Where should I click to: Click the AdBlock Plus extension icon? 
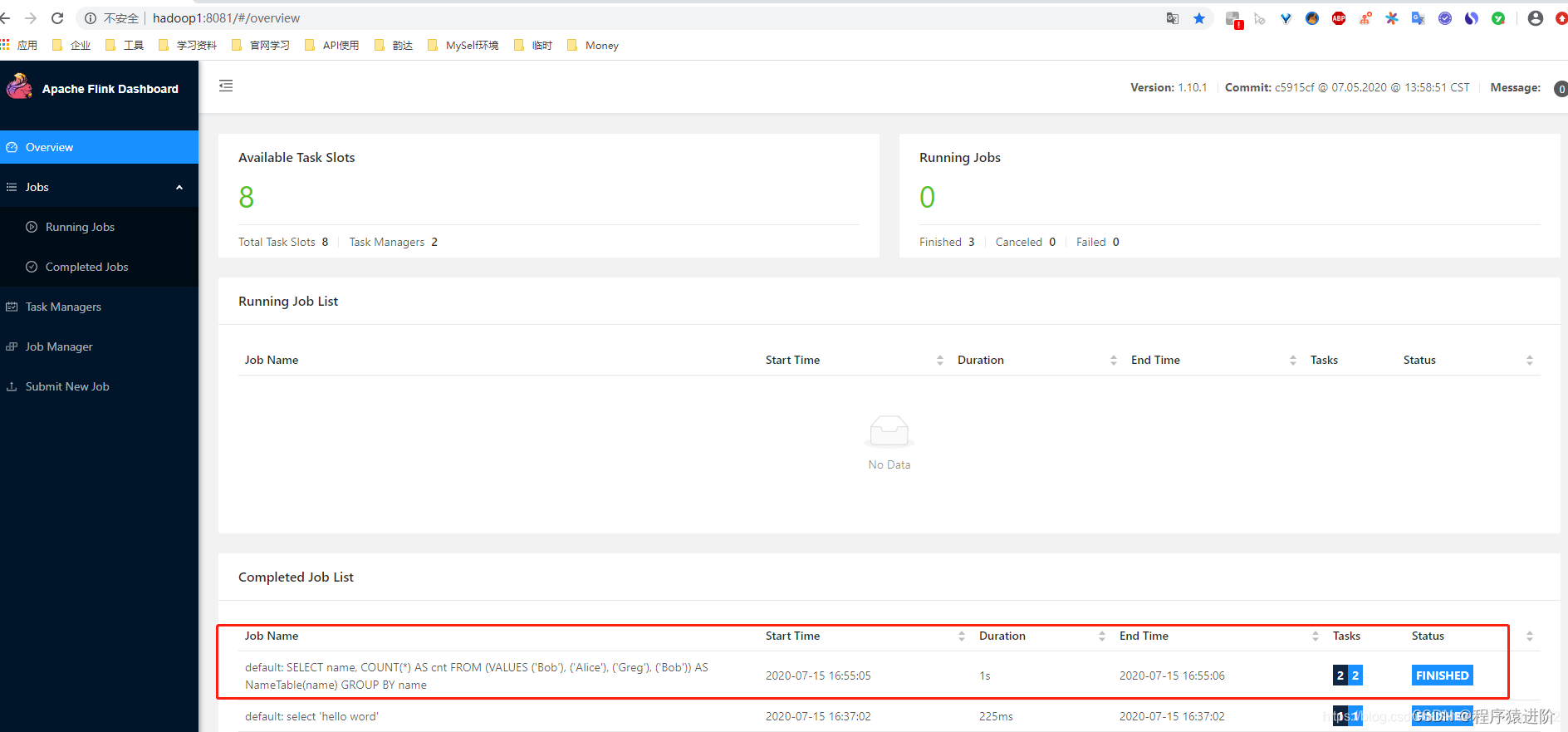pos(1339,17)
